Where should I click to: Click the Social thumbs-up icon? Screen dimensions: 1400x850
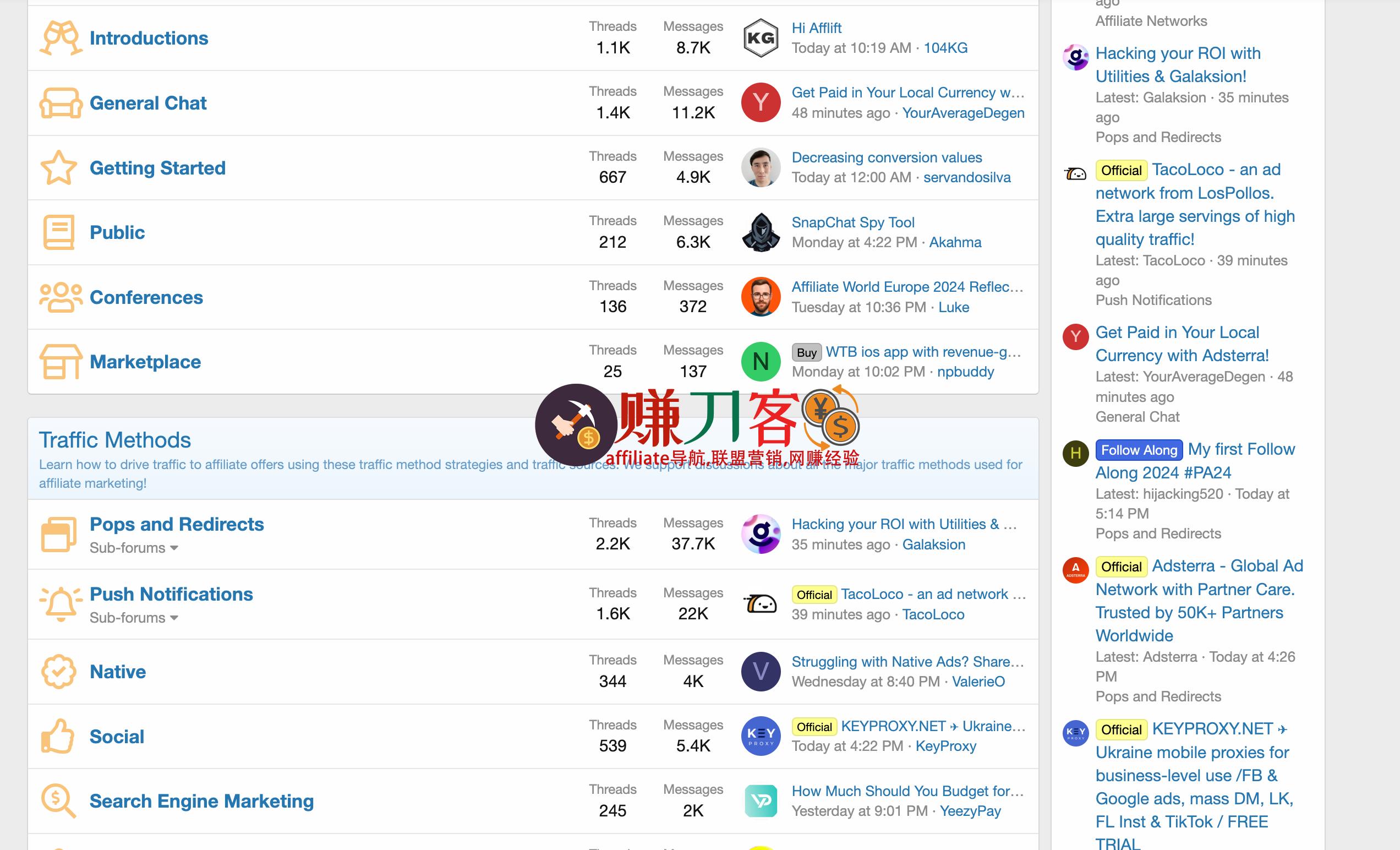point(58,736)
